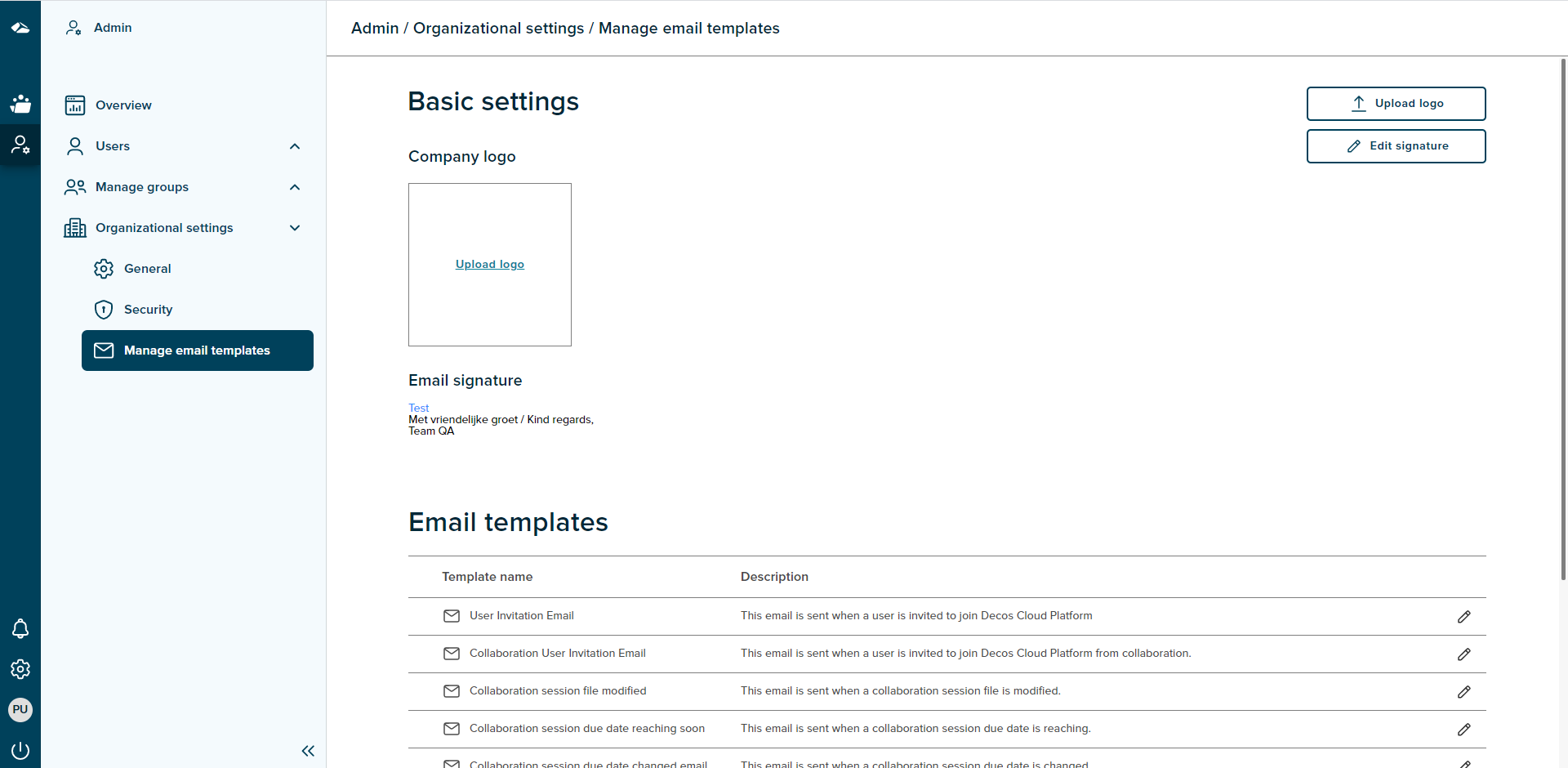The height and width of the screenshot is (768, 1568).
Task: Edit Collaboration User Invitation Email template
Action: point(1463,654)
